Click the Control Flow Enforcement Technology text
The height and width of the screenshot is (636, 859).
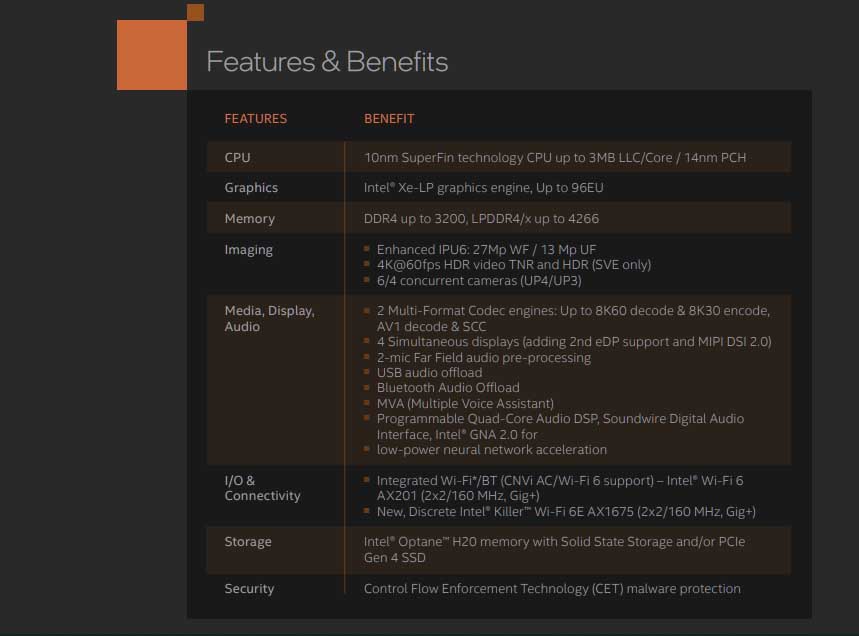[540, 588]
